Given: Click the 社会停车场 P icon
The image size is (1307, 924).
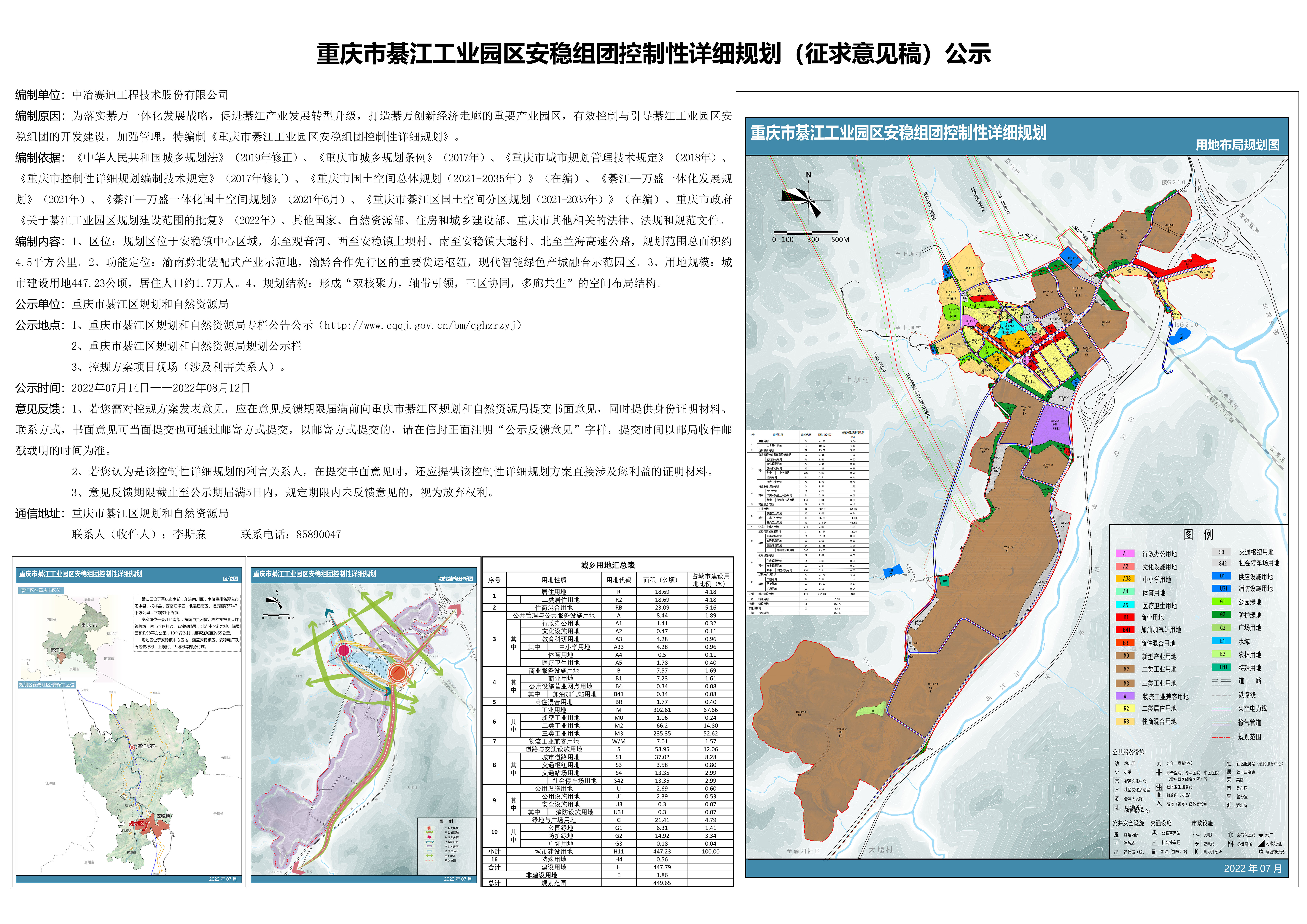Looking at the screenshot, I should 1154,842.
